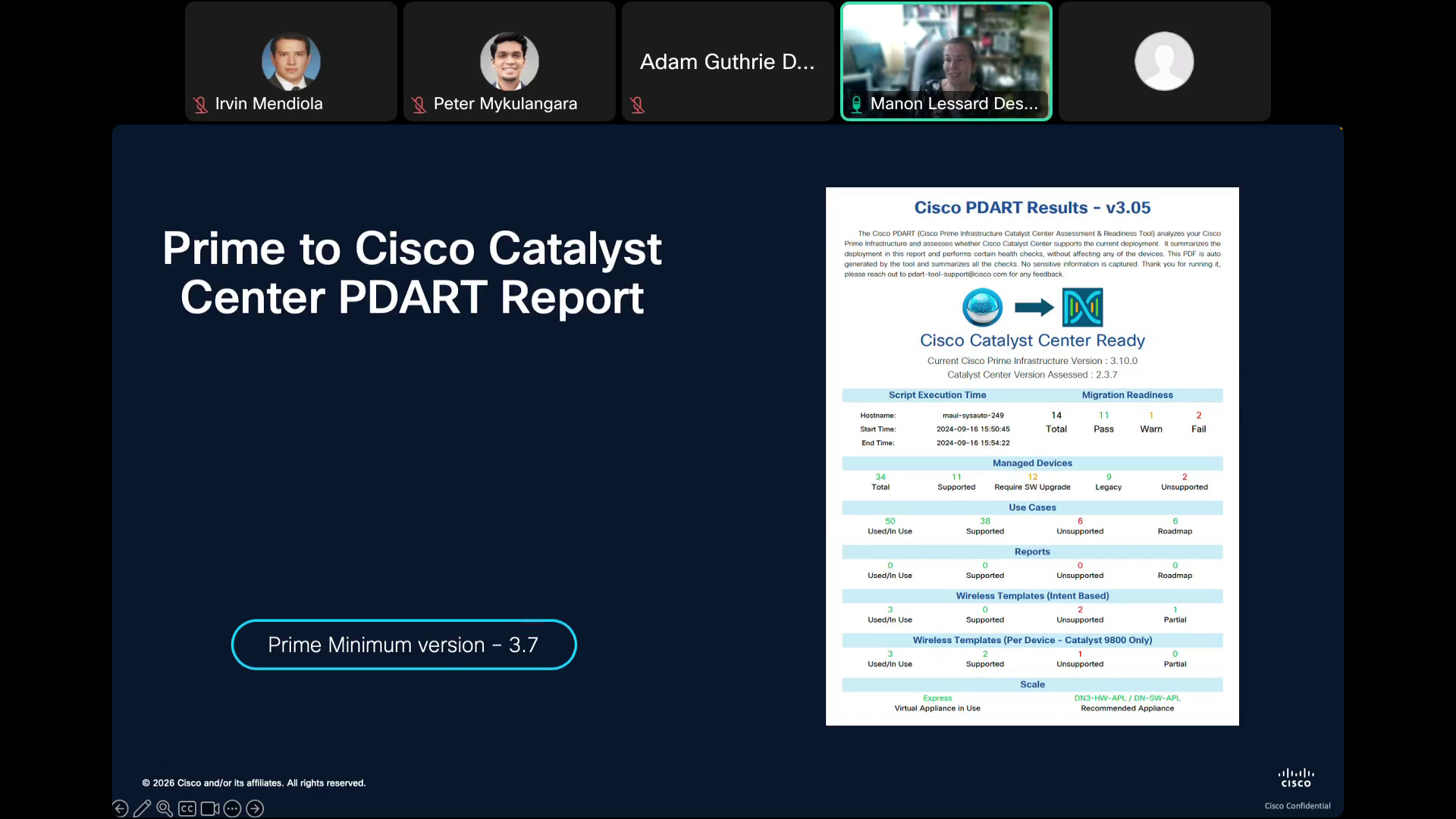Click the Cisco logo on the slide
1456x819 pixels.
point(1296,778)
